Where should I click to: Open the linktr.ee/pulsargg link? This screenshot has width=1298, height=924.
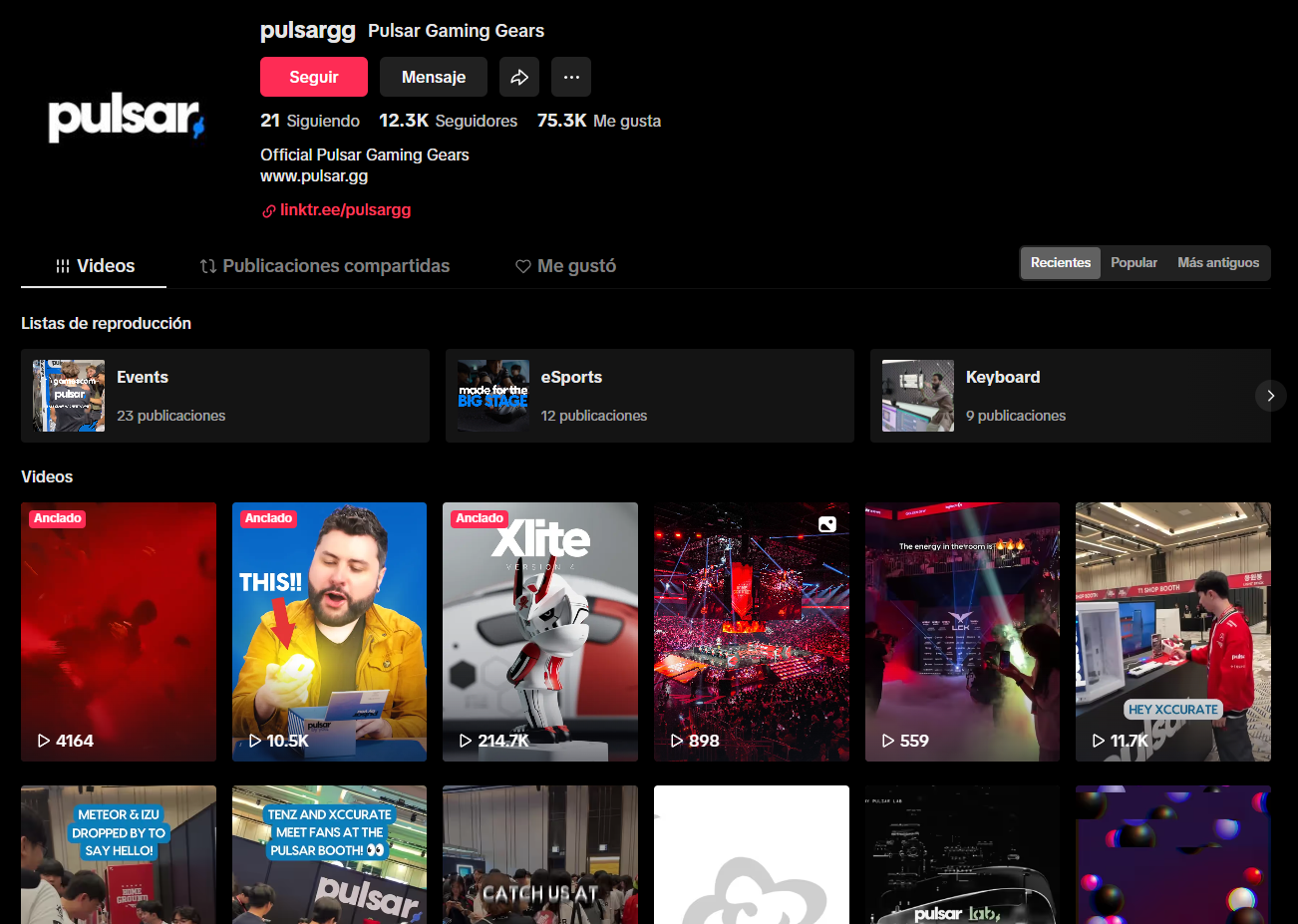coord(345,210)
